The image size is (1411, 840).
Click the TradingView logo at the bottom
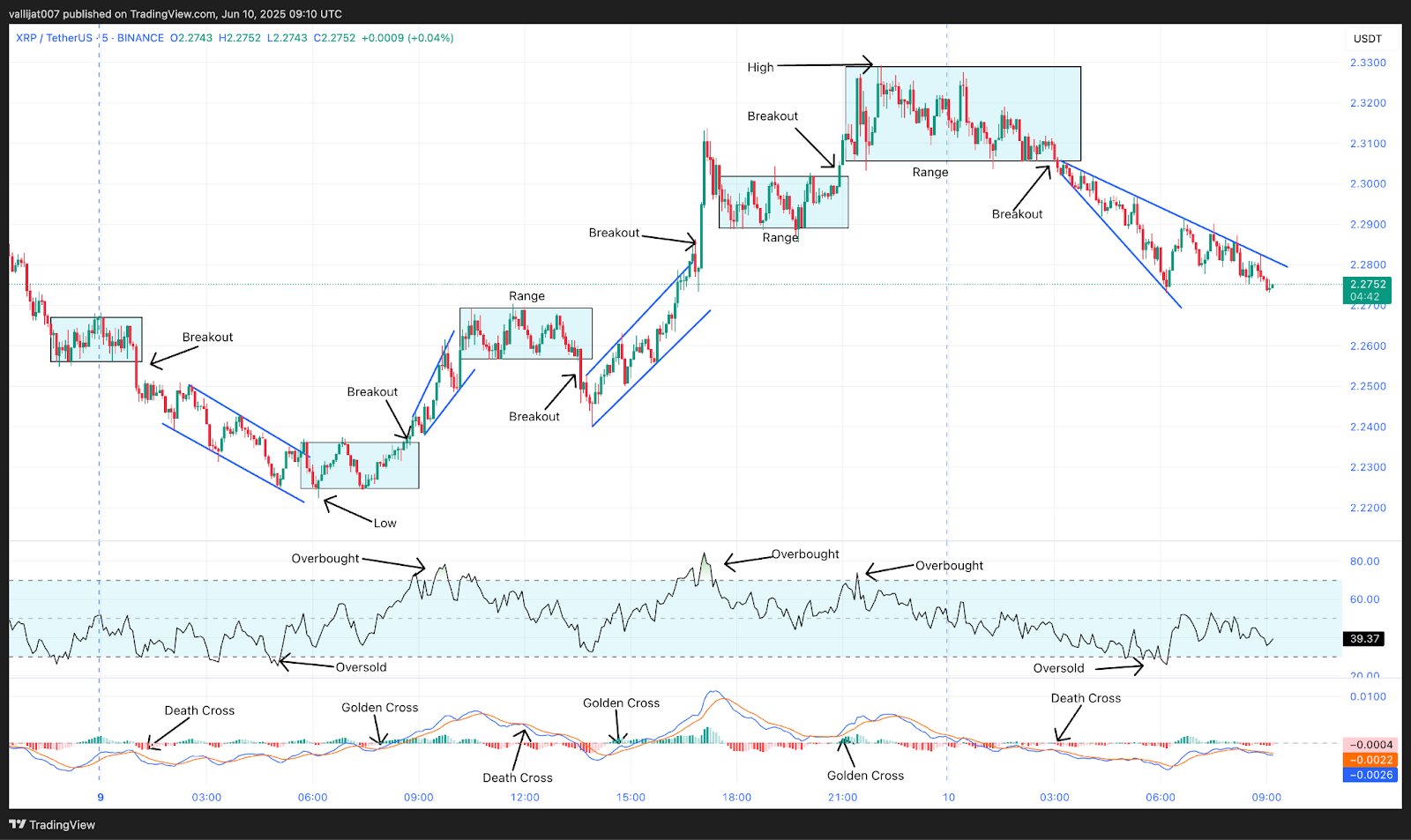click(52, 825)
